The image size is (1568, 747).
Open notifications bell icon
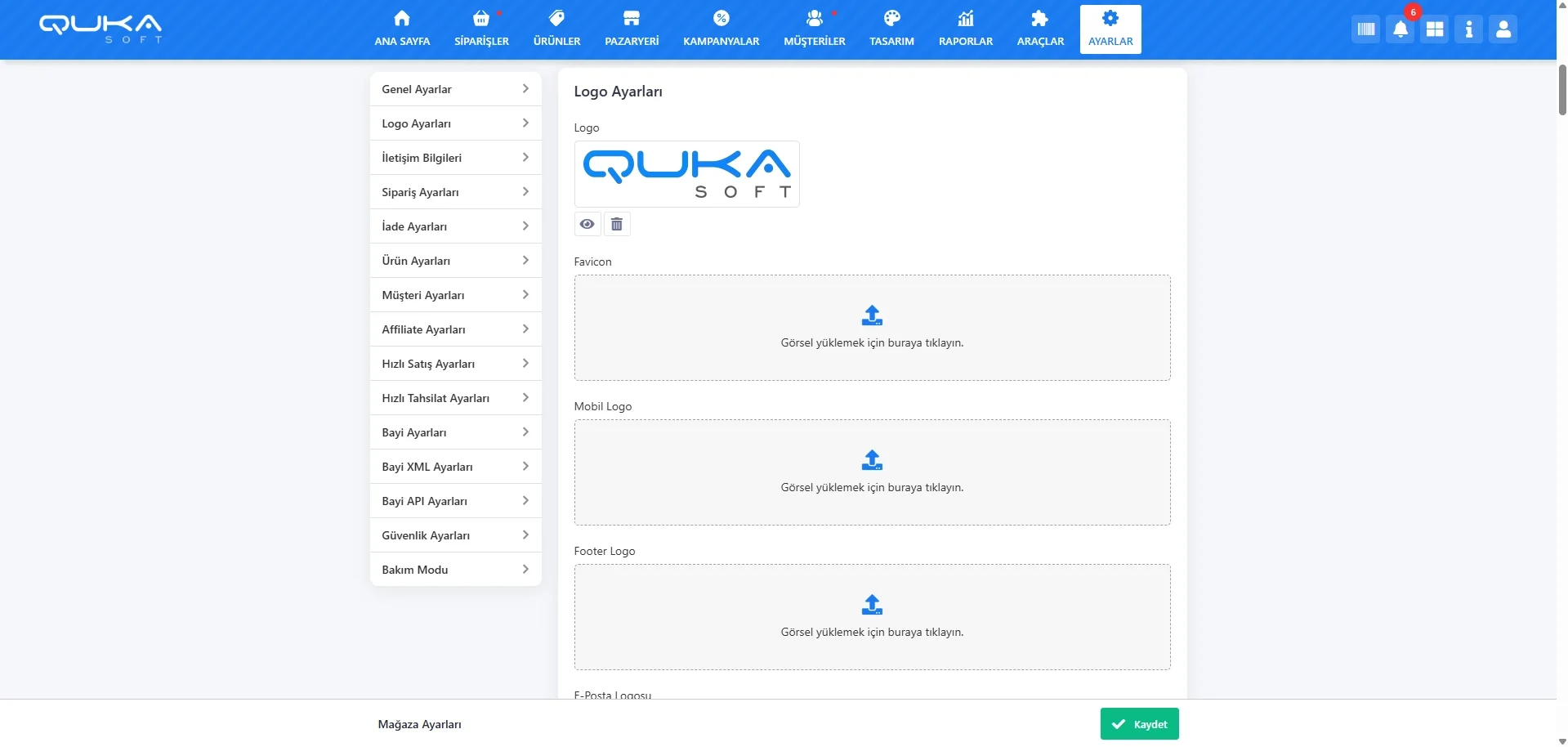pyautogui.click(x=1400, y=30)
